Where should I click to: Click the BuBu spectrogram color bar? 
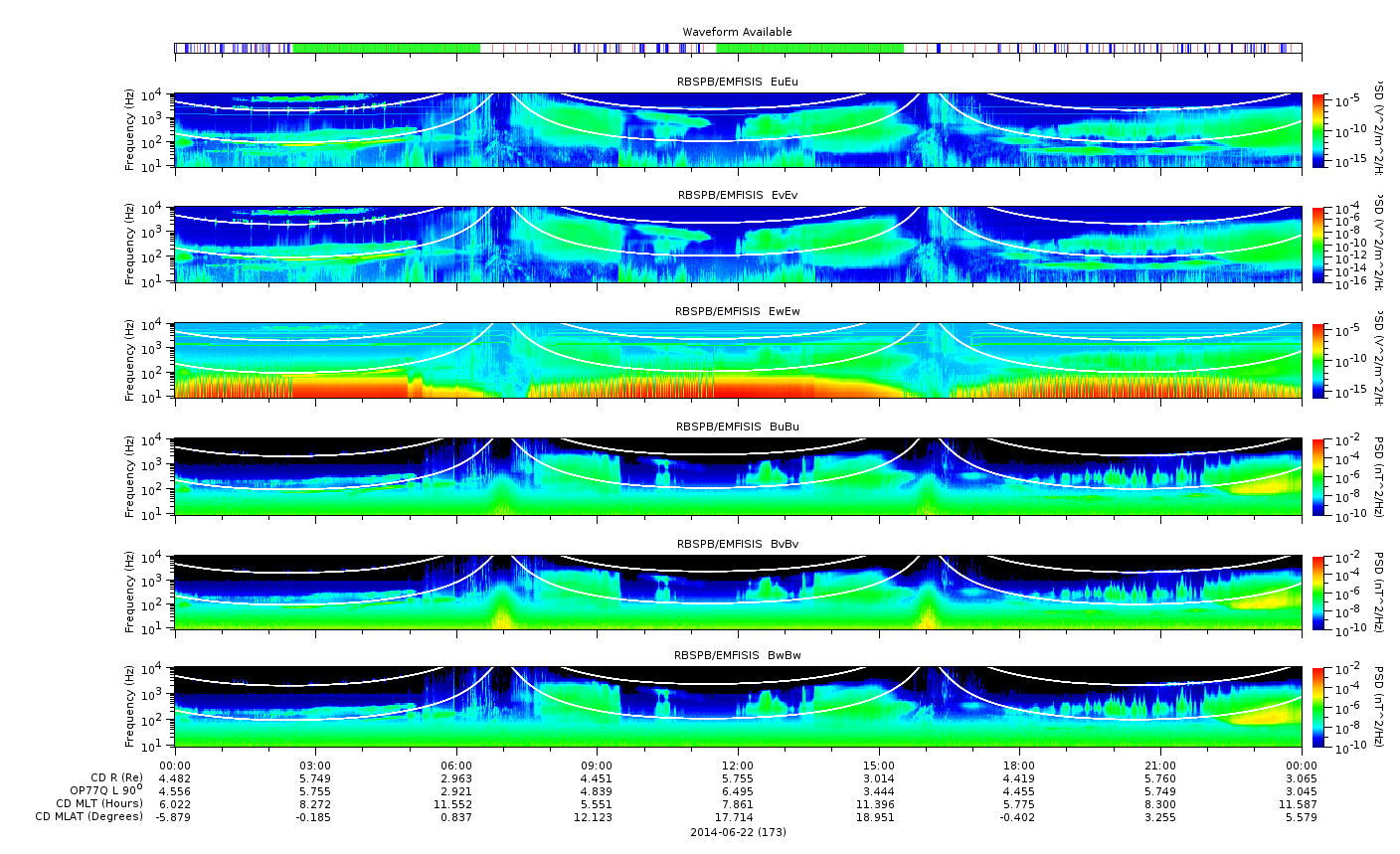pyautogui.click(x=1319, y=476)
